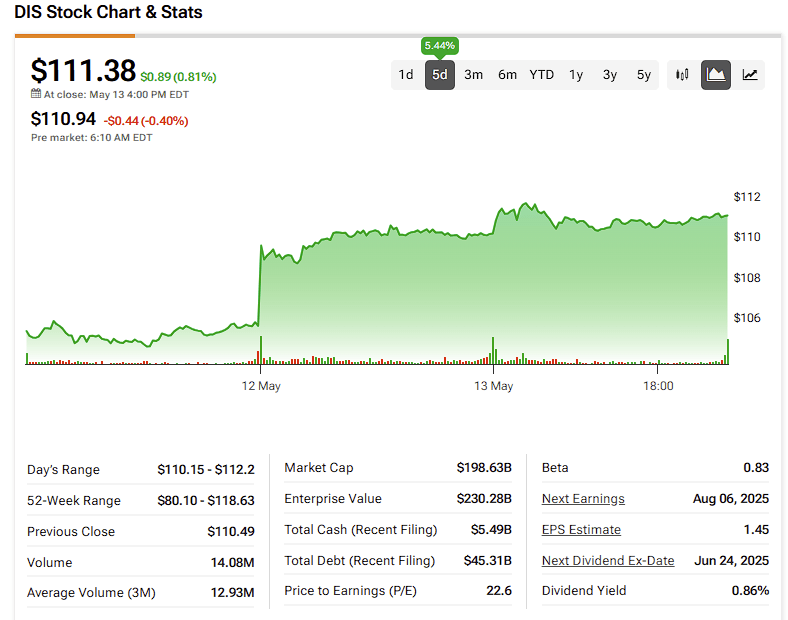Click the $112 price axis label
The height and width of the screenshot is (620, 788).
pos(747,197)
